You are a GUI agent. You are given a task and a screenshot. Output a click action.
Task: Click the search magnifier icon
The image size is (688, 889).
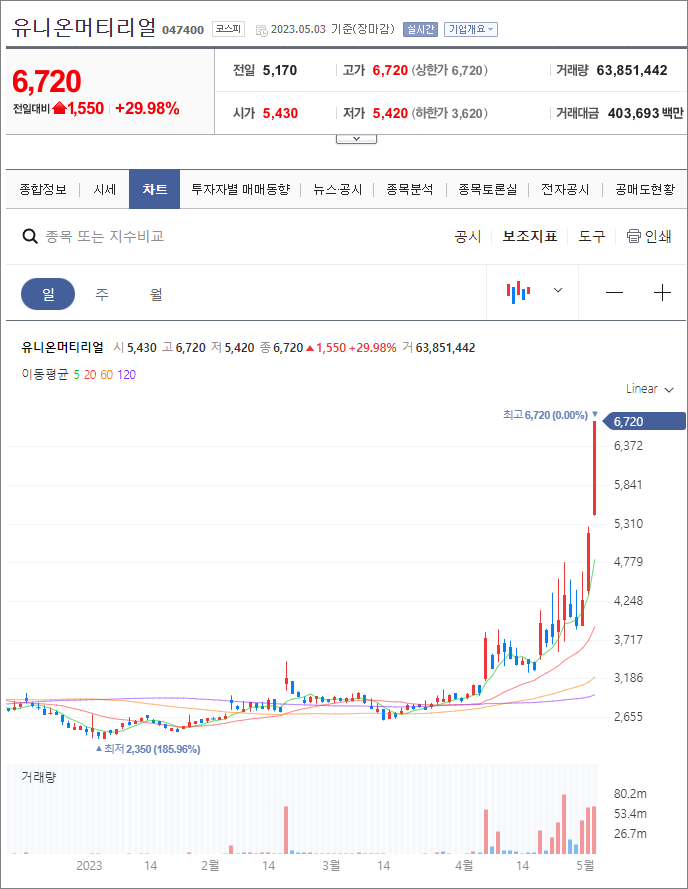click(x=29, y=236)
